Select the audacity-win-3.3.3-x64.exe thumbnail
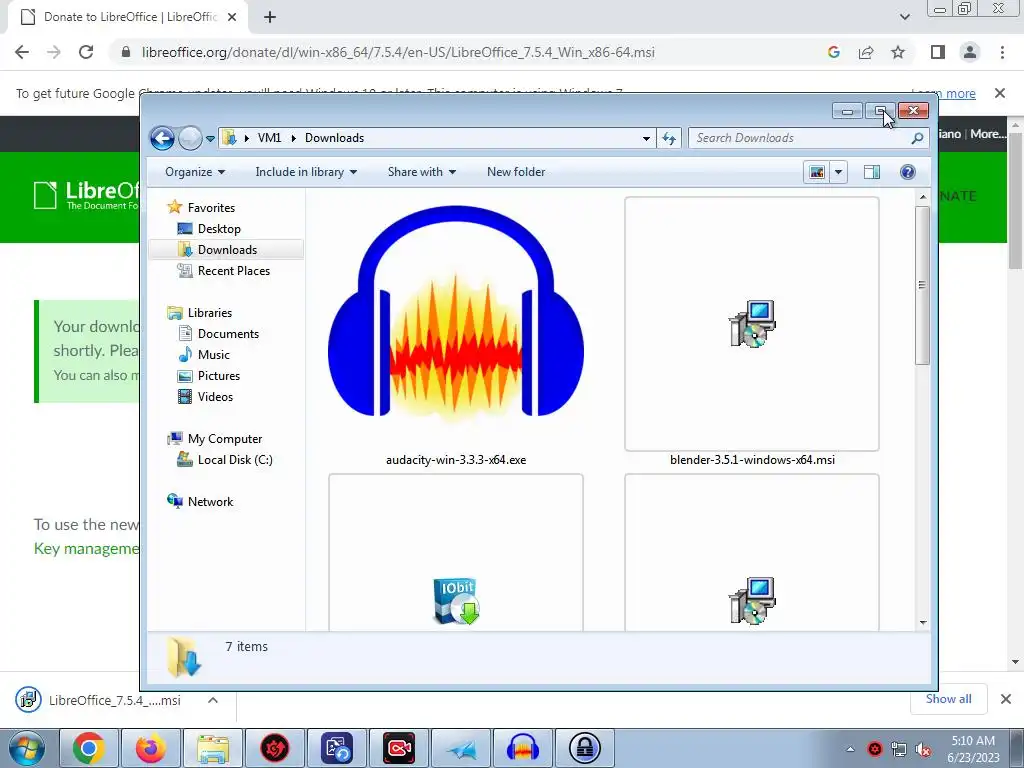This screenshot has height=768, width=1024. point(456,313)
